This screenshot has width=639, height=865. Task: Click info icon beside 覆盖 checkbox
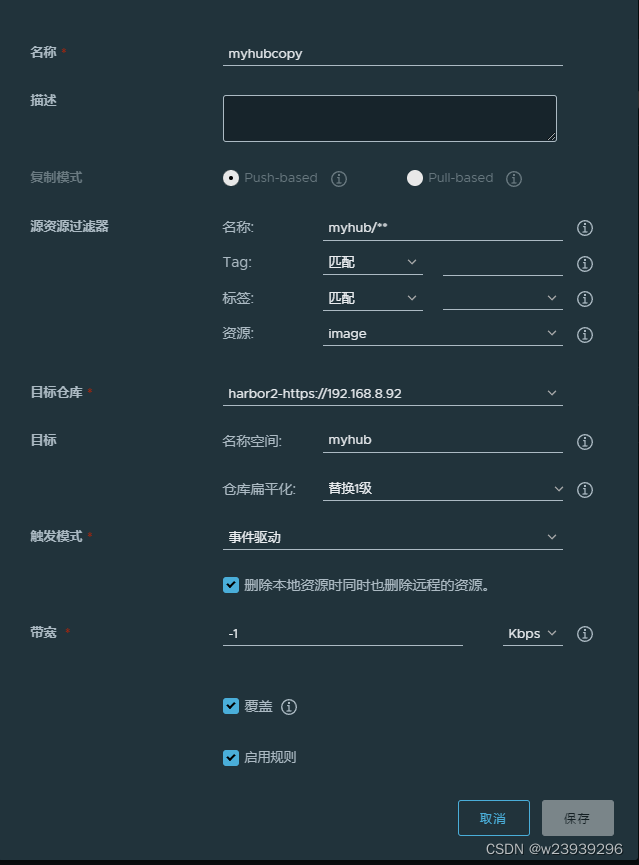pyautogui.click(x=289, y=707)
